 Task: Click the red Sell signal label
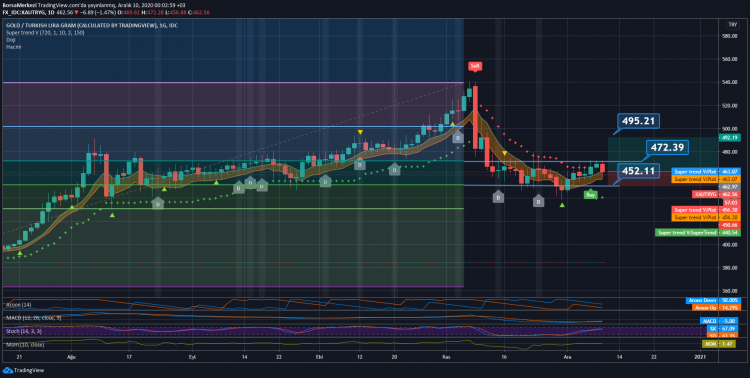[474, 66]
